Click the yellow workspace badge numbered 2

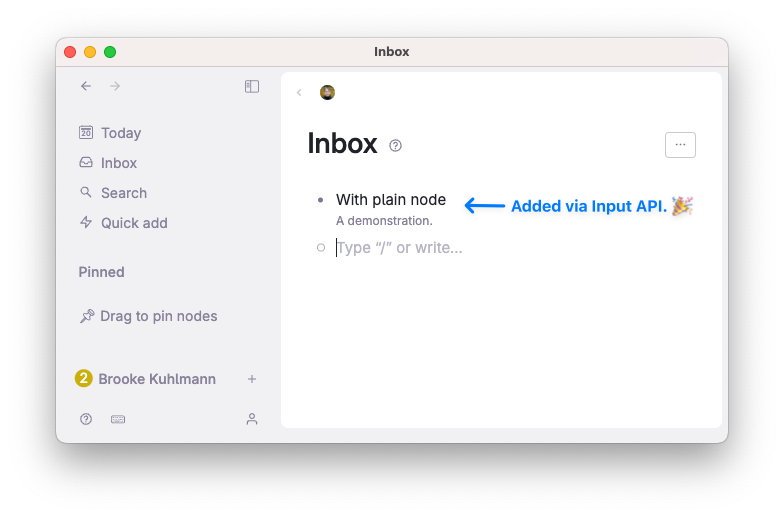84,378
